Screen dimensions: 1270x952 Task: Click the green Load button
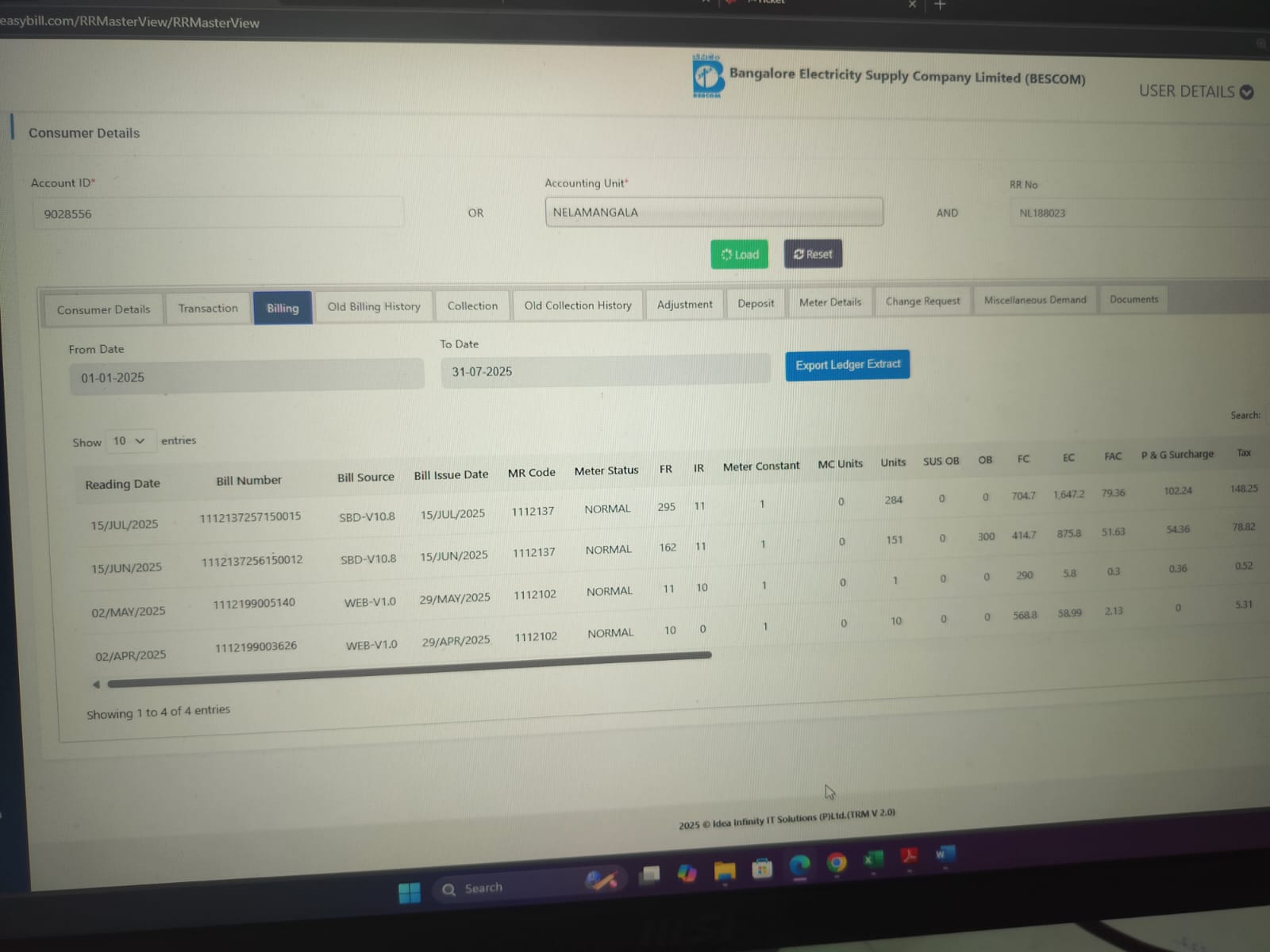tap(739, 254)
